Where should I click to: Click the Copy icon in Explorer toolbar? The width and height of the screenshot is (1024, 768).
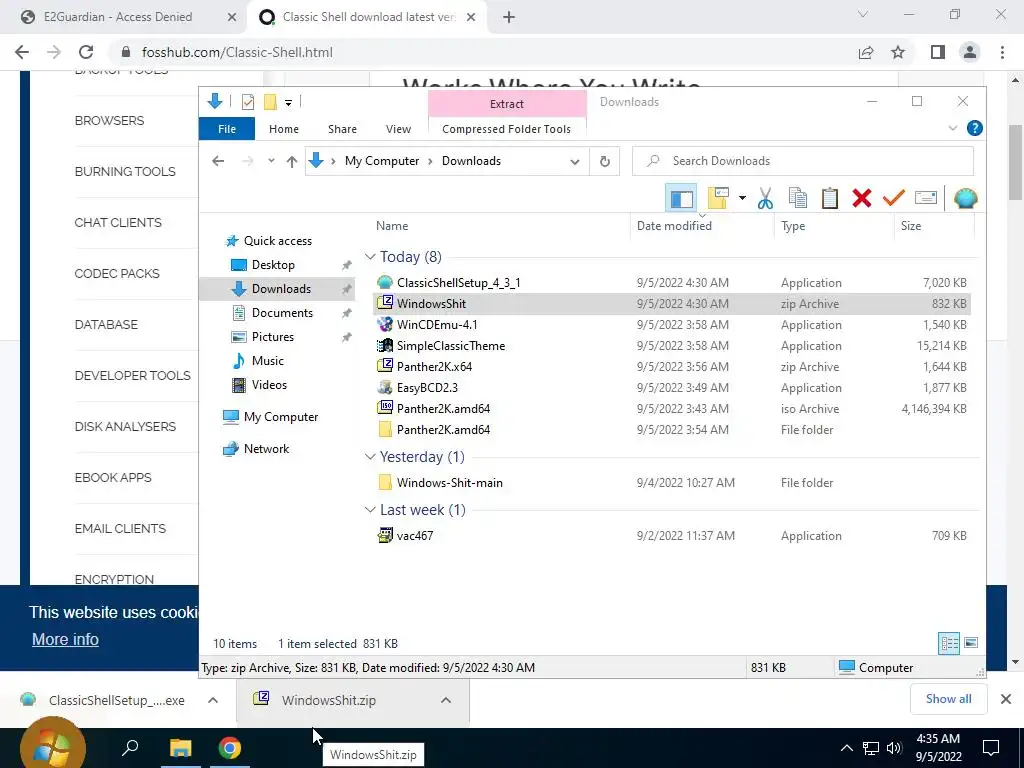797,198
